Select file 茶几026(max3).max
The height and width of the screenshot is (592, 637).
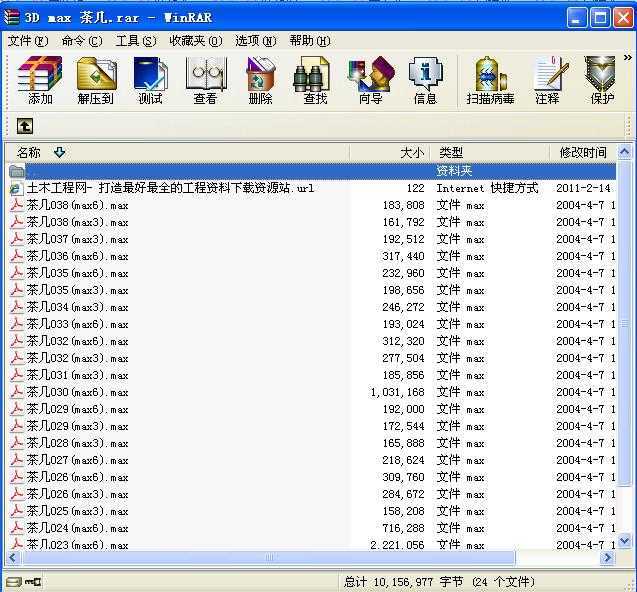pos(78,494)
